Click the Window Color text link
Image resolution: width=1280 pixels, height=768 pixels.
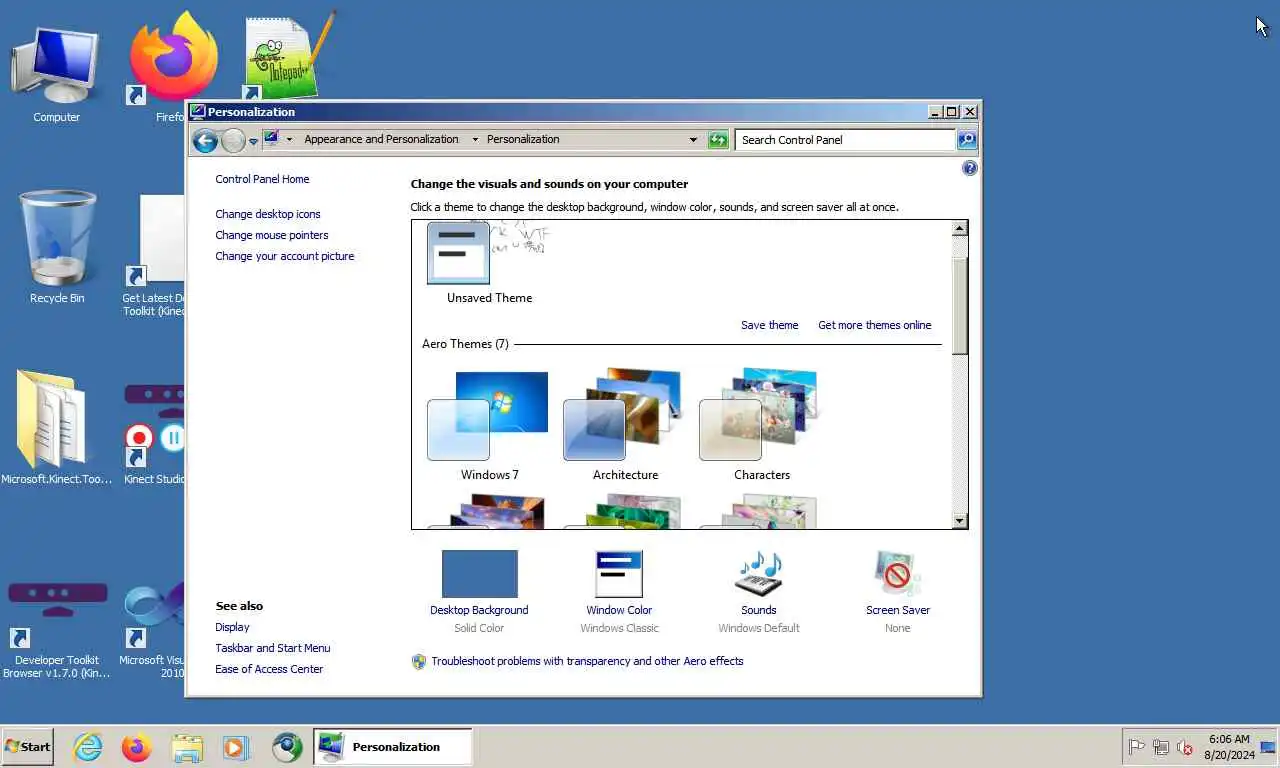click(619, 610)
